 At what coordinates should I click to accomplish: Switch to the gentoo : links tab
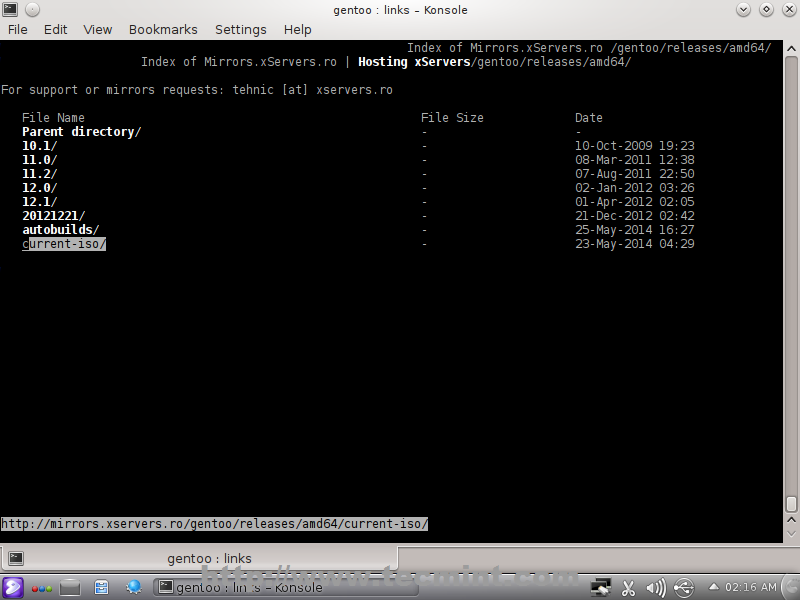pyautogui.click(x=205, y=558)
